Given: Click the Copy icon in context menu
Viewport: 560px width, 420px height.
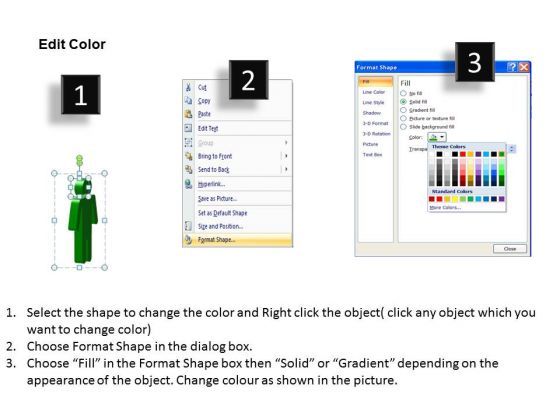Looking at the screenshot, I should tap(189, 101).
